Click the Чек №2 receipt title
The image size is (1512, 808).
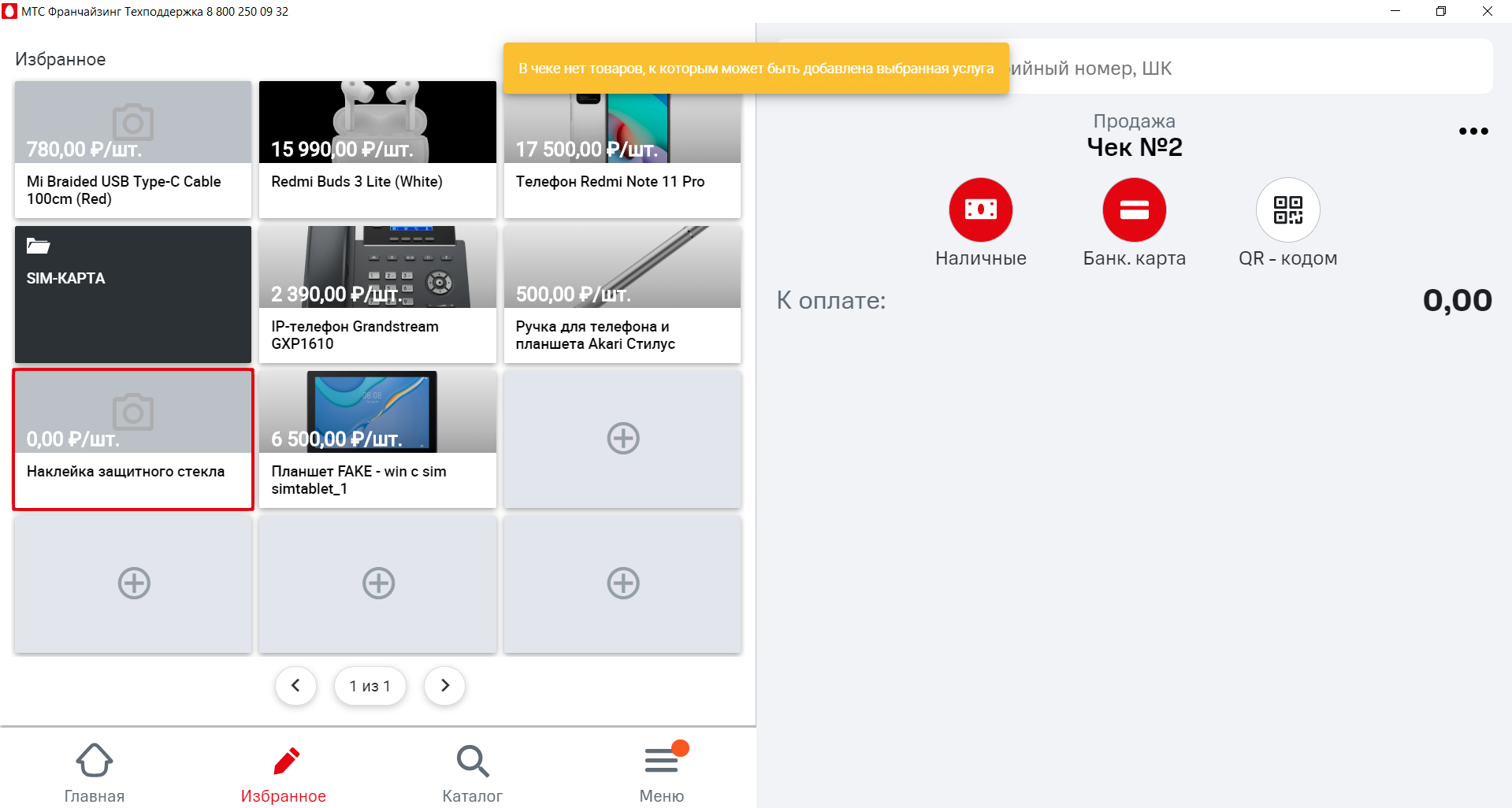pos(1135,147)
